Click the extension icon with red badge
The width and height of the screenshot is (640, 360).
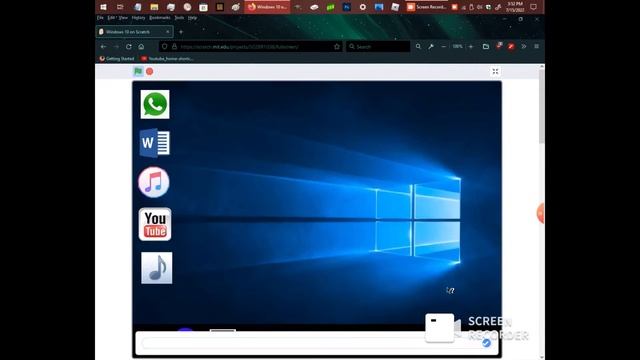pyautogui.click(x=499, y=46)
